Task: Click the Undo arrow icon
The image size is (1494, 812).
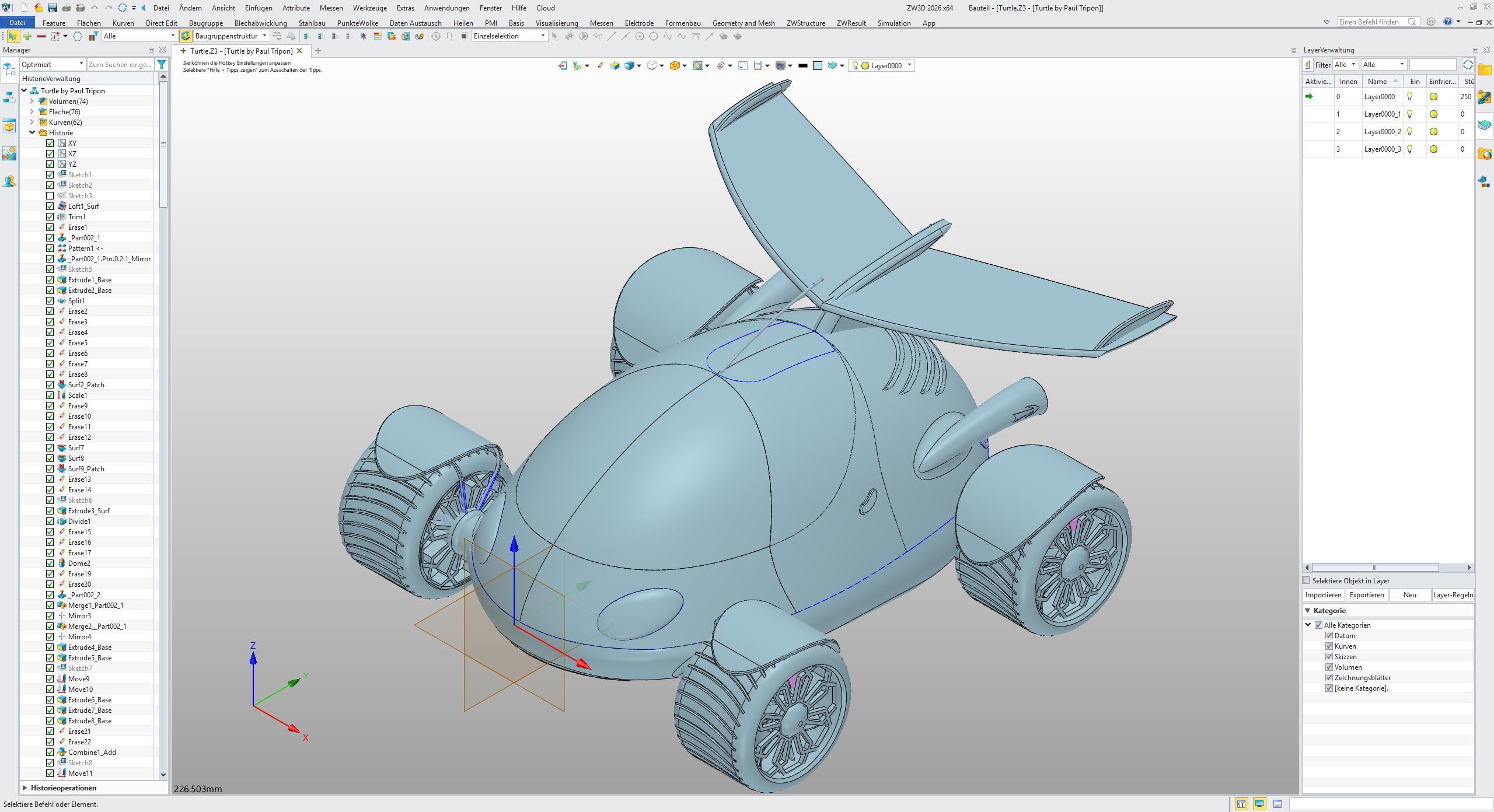Action: [x=95, y=8]
